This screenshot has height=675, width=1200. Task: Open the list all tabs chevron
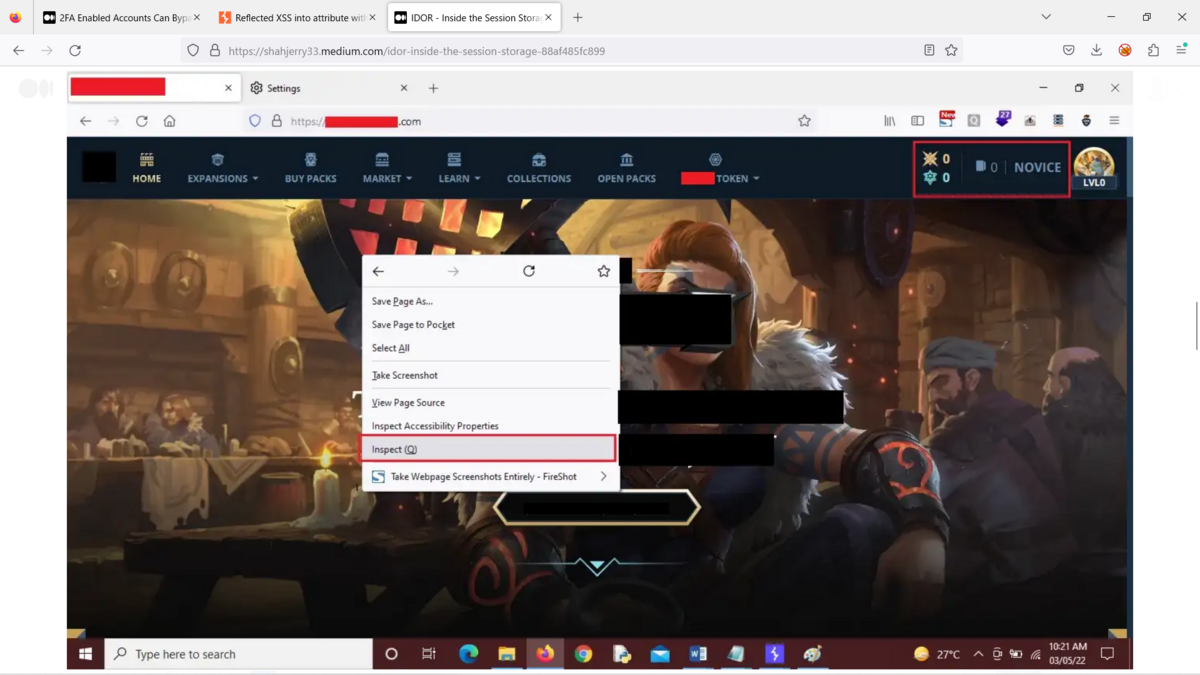point(1046,17)
